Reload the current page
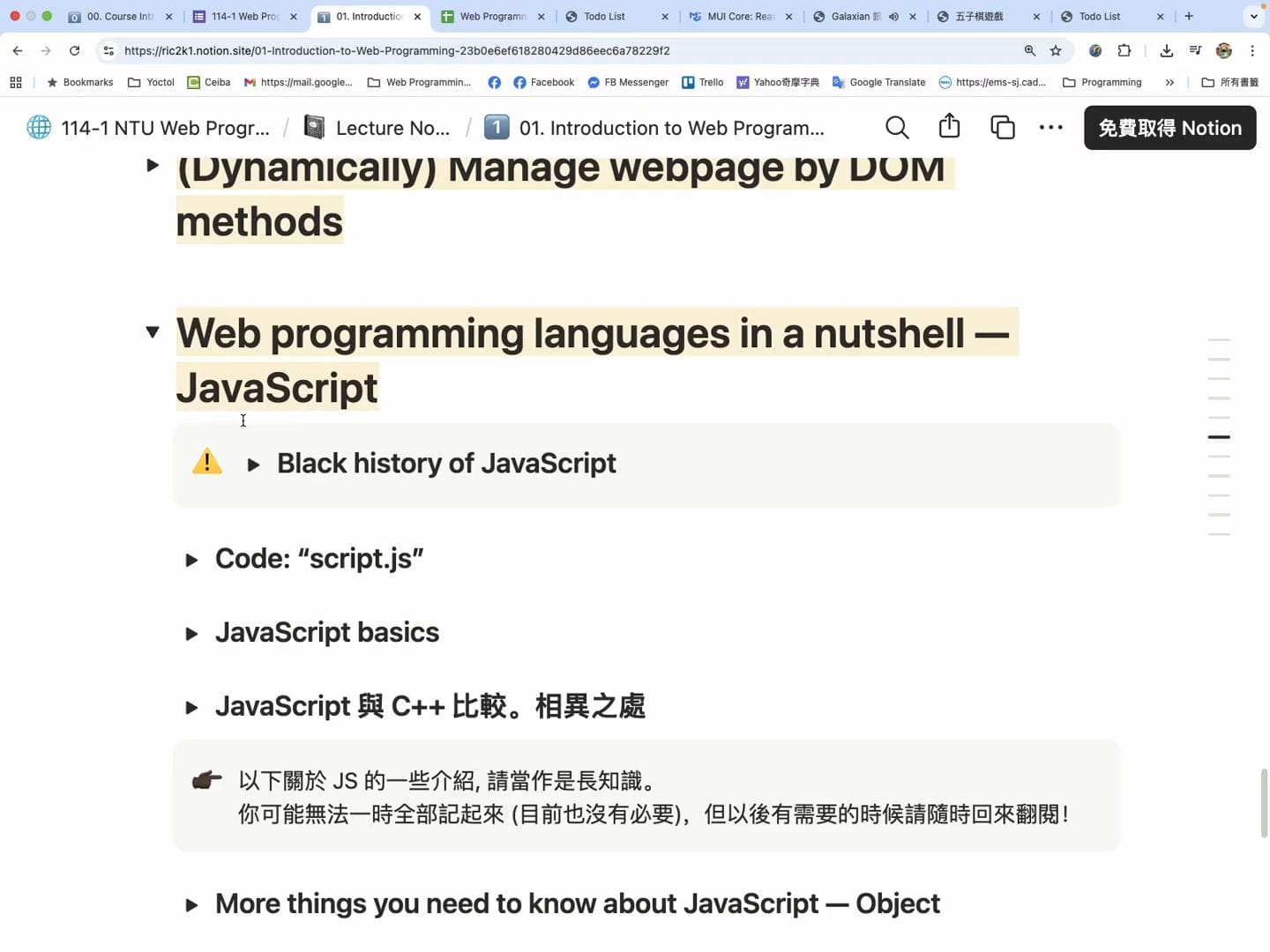Image resolution: width=1270 pixels, height=952 pixels. 75,51
